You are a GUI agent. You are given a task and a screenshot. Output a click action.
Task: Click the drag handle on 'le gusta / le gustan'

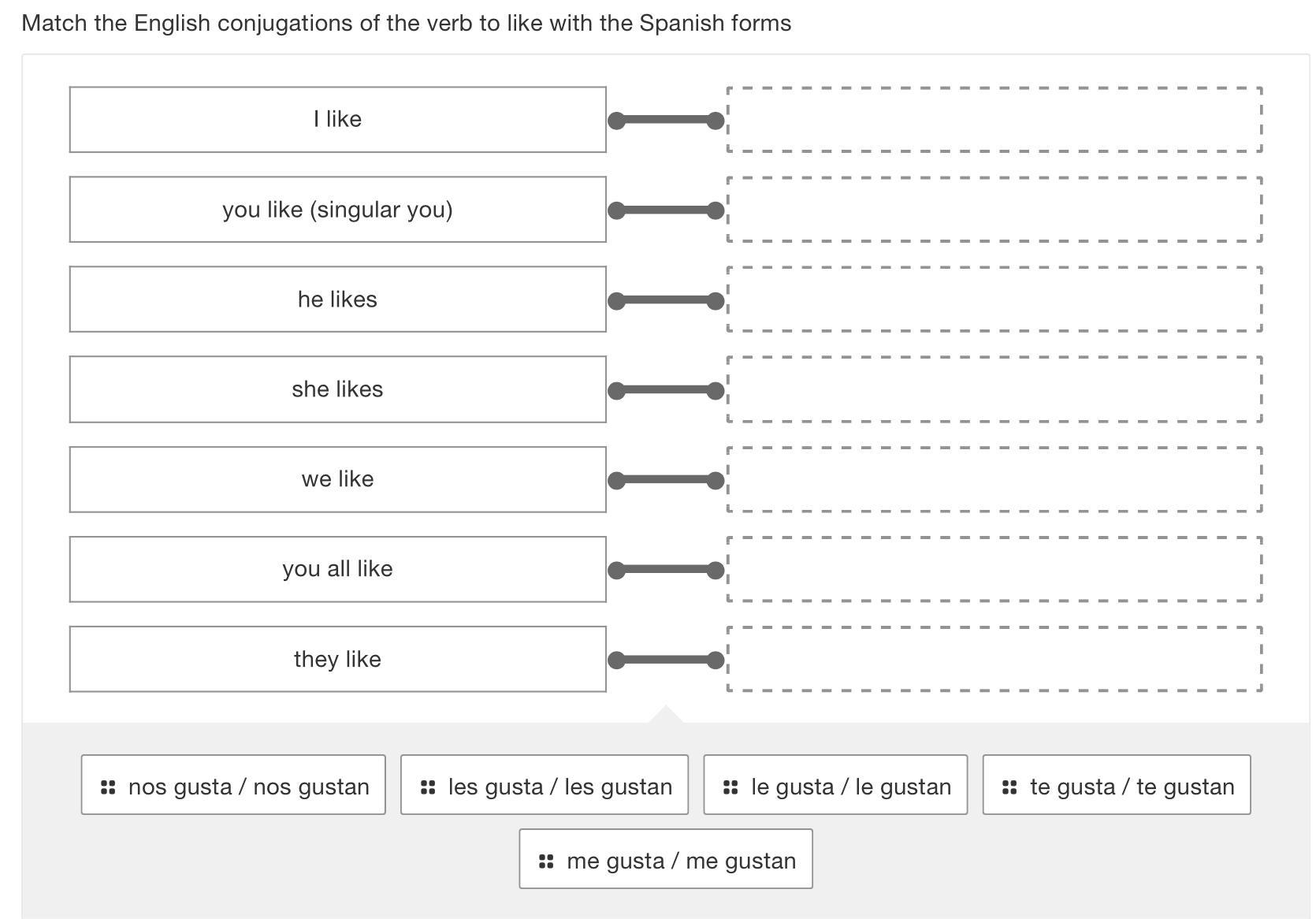tap(730, 785)
